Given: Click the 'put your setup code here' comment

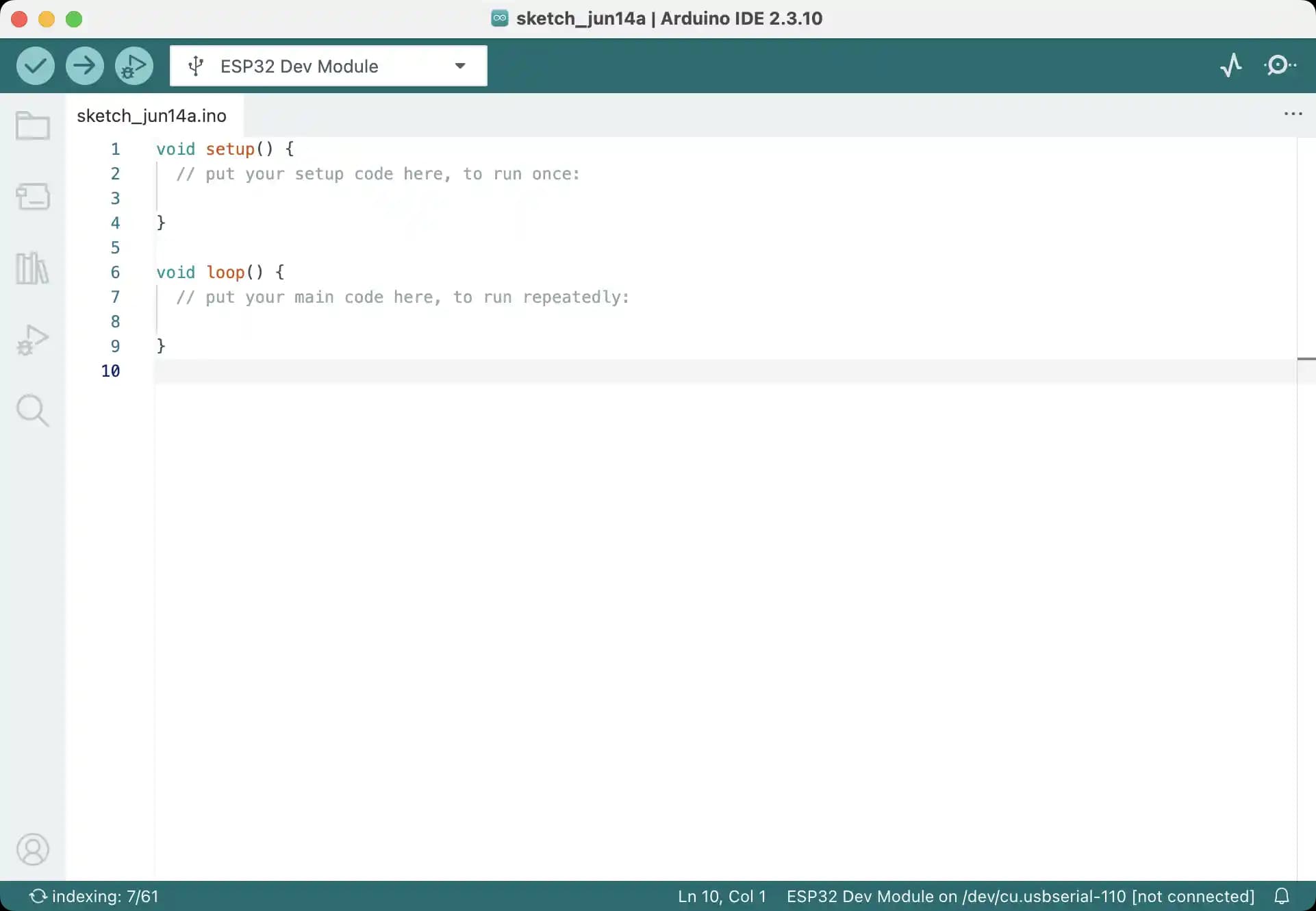Looking at the screenshot, I should (378, 174).
